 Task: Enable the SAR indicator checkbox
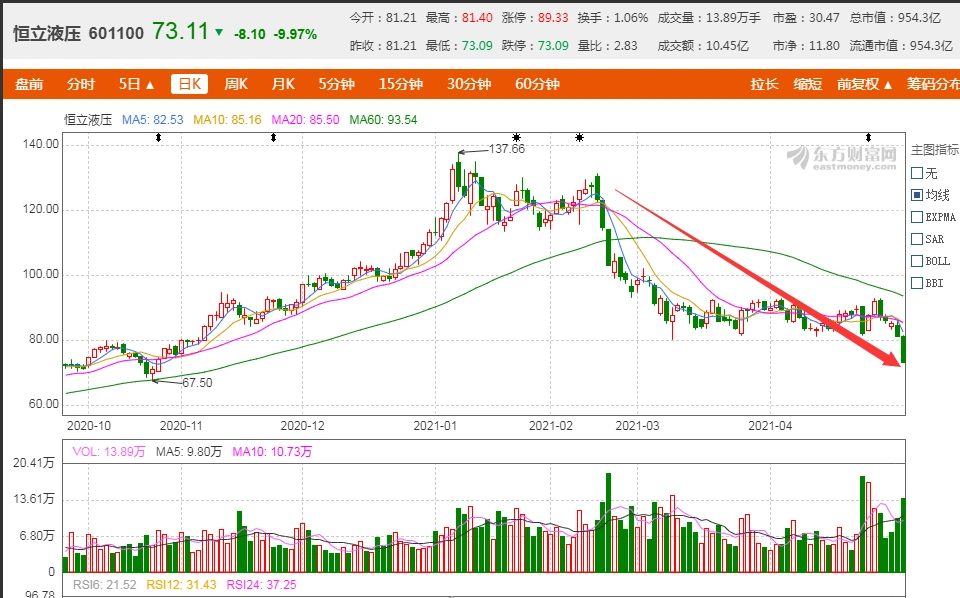(x=916, y=239)
